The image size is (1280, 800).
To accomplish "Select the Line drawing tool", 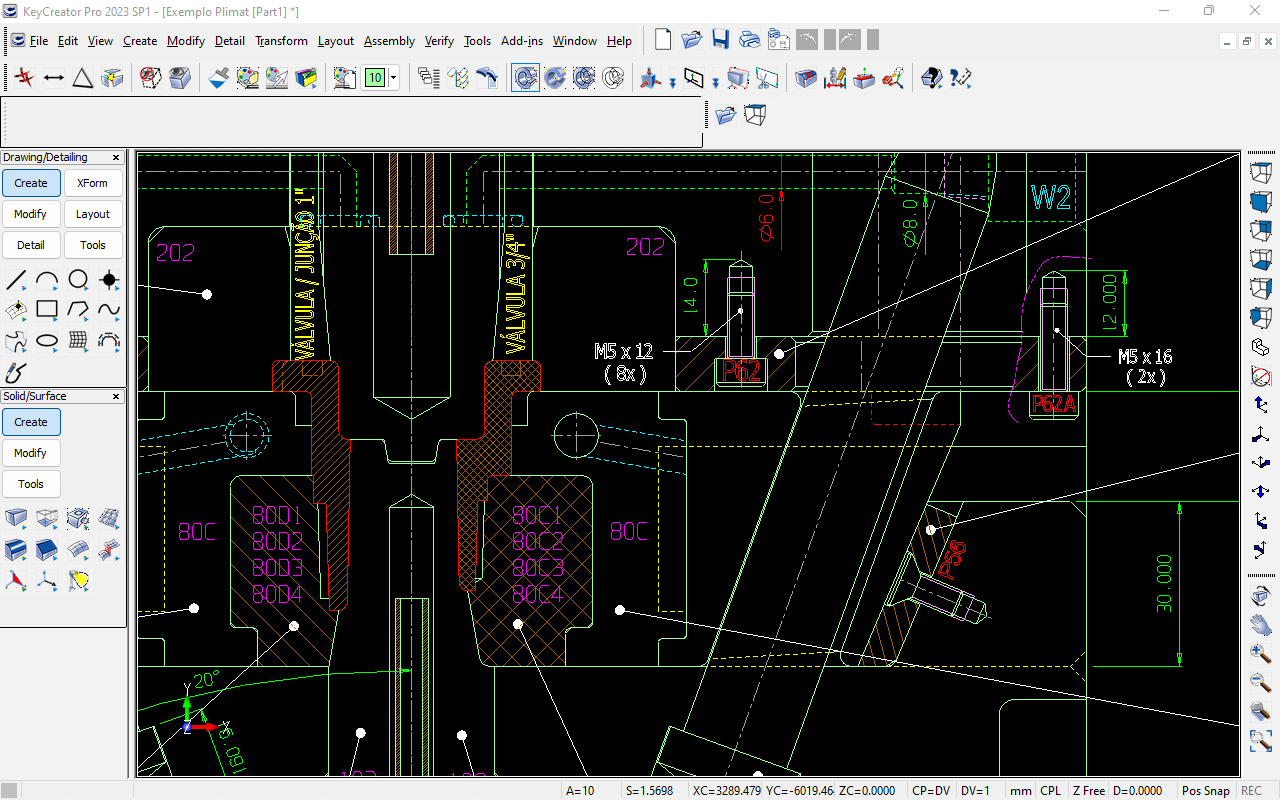I will coord(16,280).
